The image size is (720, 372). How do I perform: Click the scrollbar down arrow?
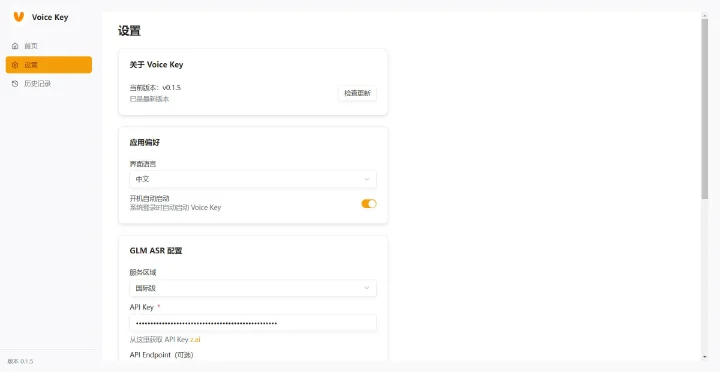(x=704, y=357)
